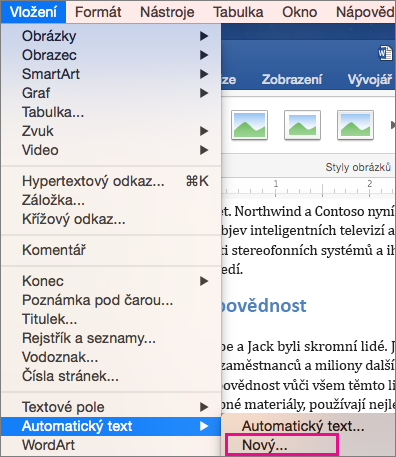This screenshot has width=396, height=457.
Task: Open the Formát menu
Action: 98,12
